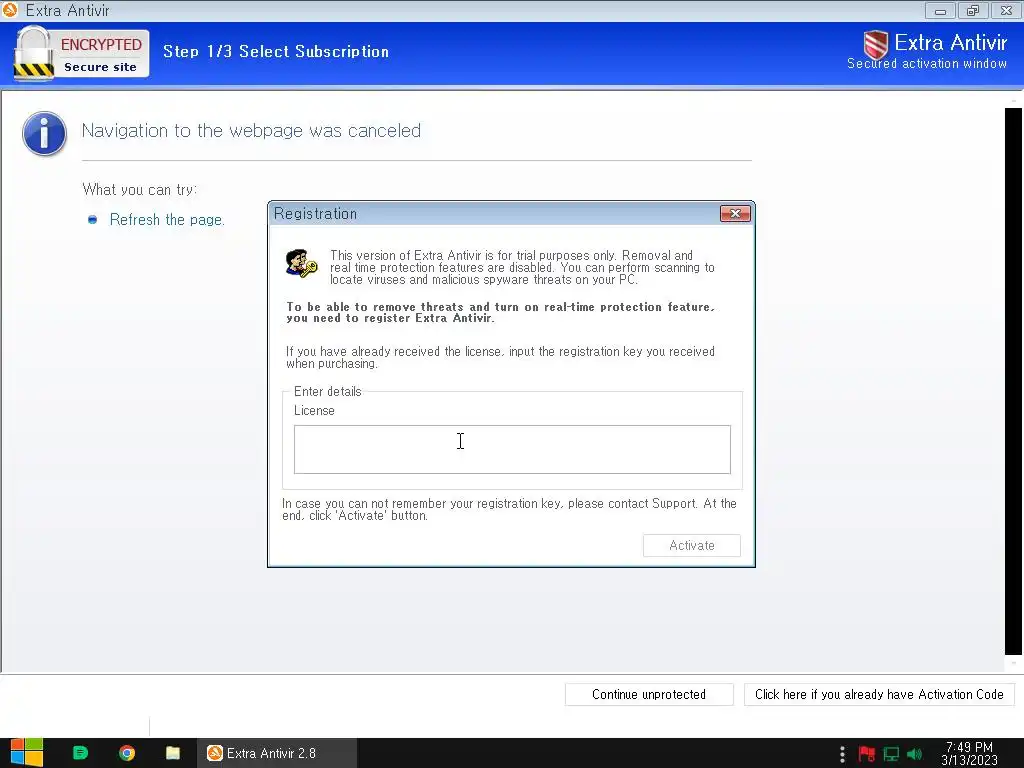Image resolution: width=1024 pixels, height=768 pixels.
Task: Open the Windows Start menu
Action: (x=27, y=753)
